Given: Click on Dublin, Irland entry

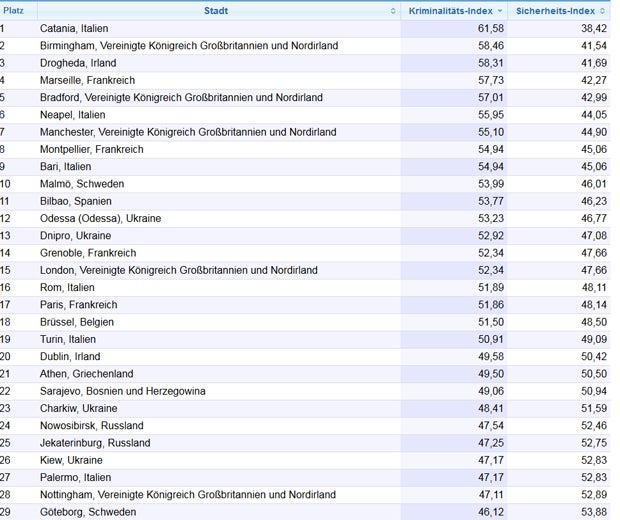Looking at the screenshot, I should point(70,356).
